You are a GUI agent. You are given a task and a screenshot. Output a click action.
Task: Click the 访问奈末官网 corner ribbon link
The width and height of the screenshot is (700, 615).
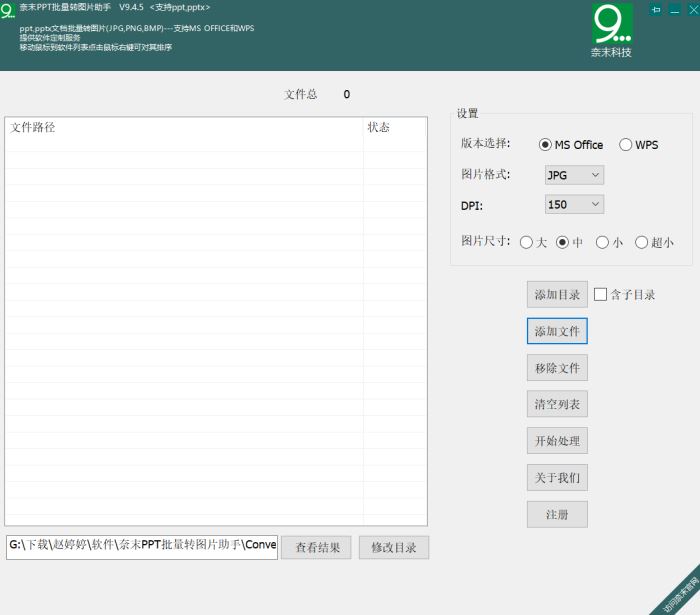[x=680, y=595]
